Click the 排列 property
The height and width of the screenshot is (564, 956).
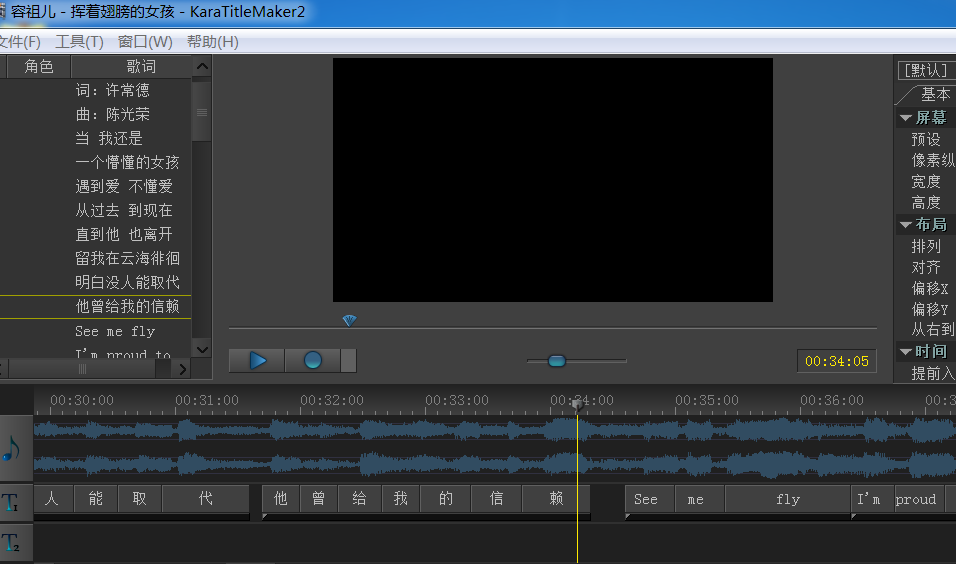pos(926,246)
